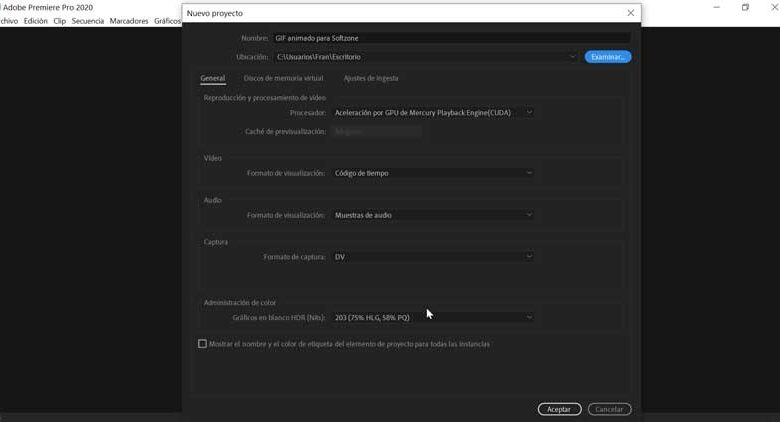Open Gráficos en blanco HDR dropdown

[x=433, y=317]
